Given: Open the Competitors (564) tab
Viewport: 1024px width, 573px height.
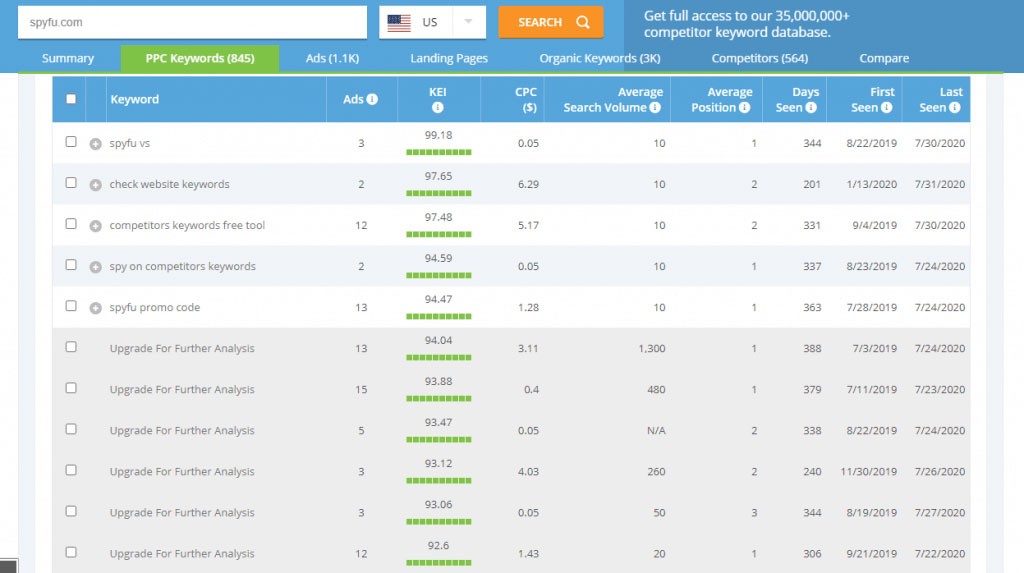Looking at the screenshot, I should tap(760, 58).
